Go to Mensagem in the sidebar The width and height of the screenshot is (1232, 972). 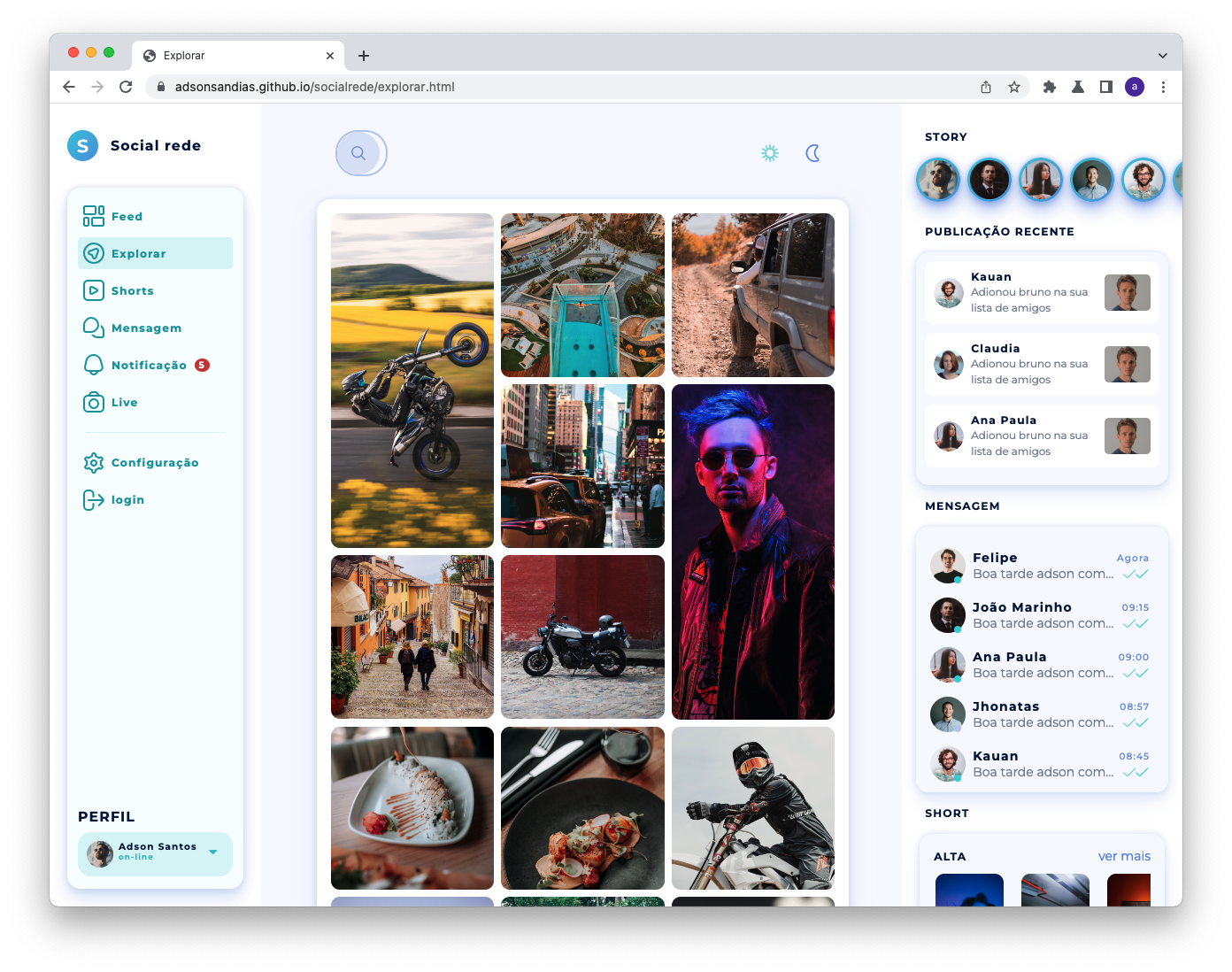point(155,328)
